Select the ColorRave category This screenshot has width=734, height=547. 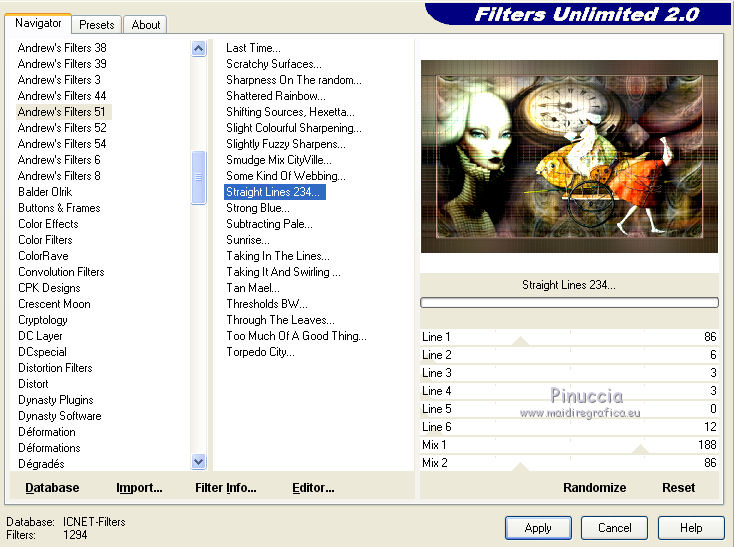click(x=43, y=255)
